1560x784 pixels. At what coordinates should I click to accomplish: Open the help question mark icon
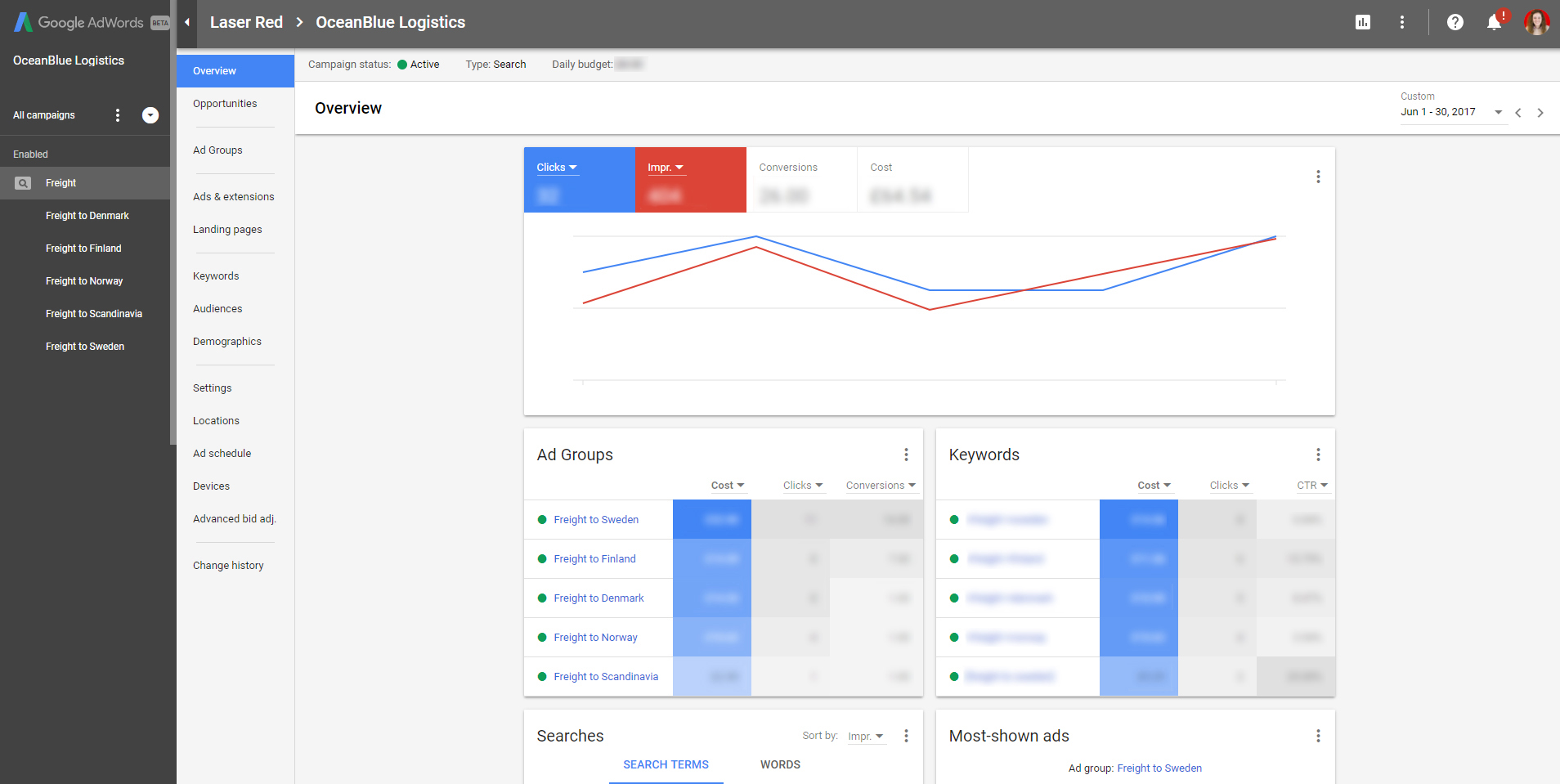pyautogui.click(x=1455, y=22)
